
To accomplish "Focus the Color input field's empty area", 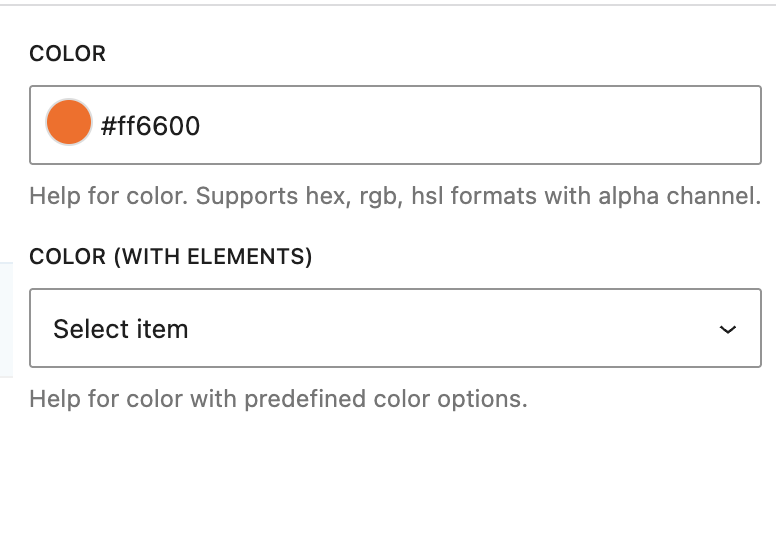I will coord(480,126).
